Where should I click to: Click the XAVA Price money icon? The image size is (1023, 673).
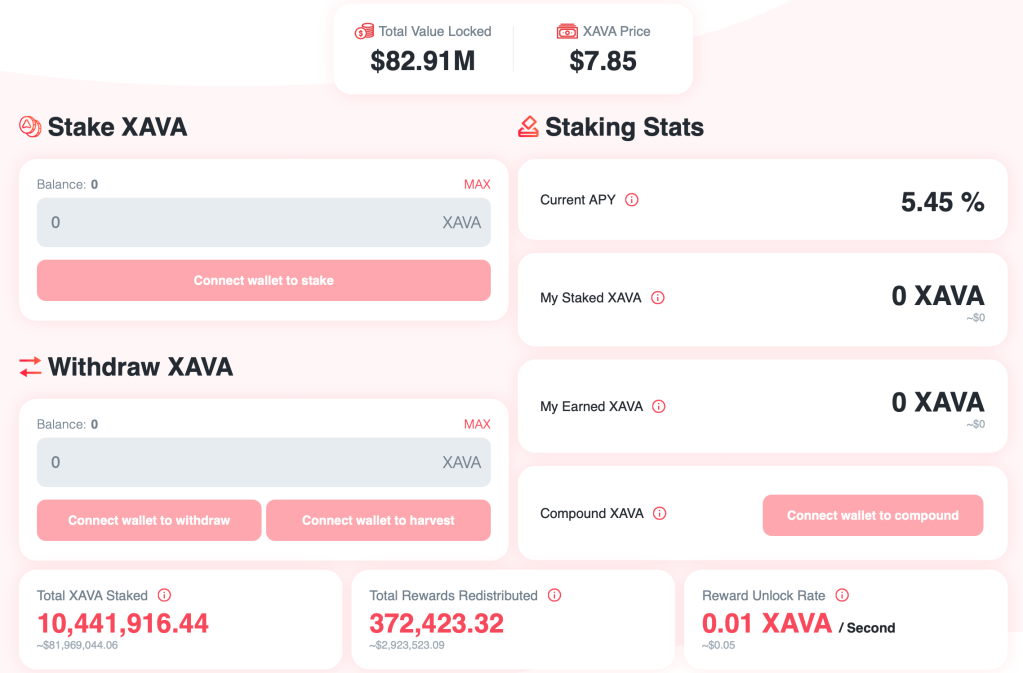point(567,32)
